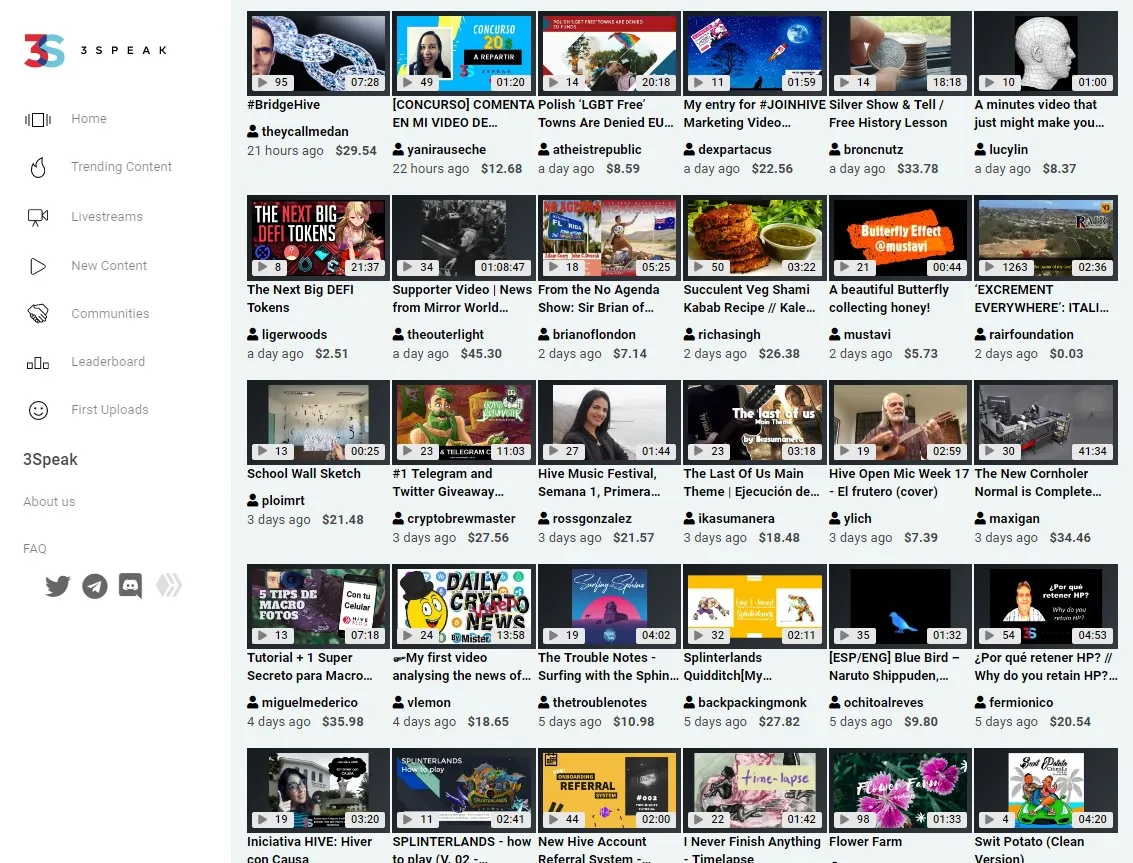Open Trending Content menu item
Image resolution: width=1133 pixels, height=863 pixels.
click(121, 167)
